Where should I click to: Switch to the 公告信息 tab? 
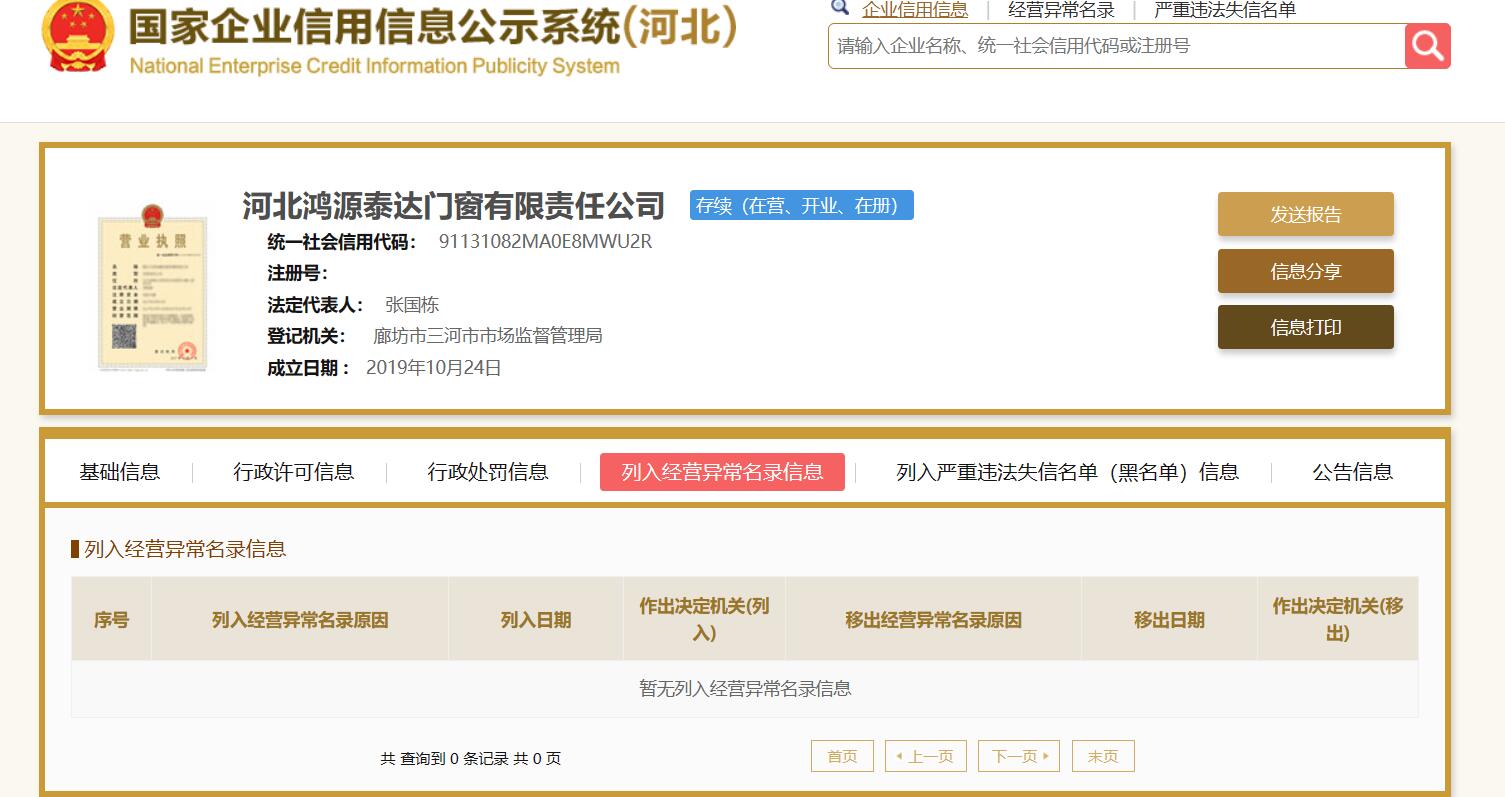pos(1353,472)
